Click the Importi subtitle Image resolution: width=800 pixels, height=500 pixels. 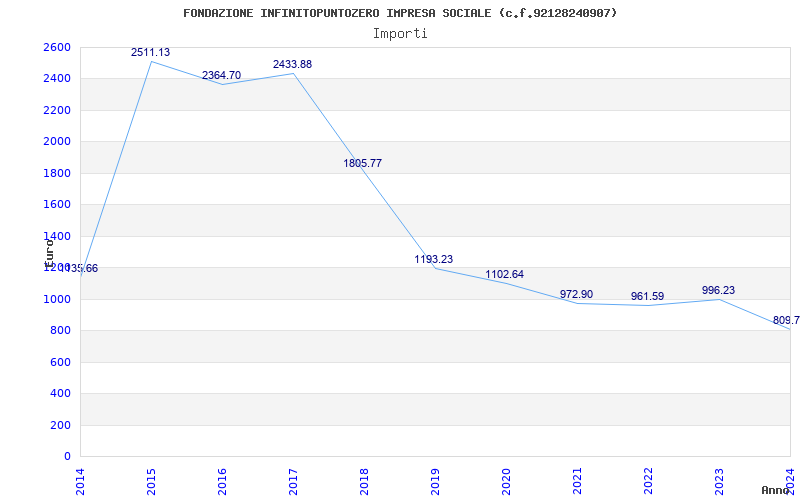(400, 34)
